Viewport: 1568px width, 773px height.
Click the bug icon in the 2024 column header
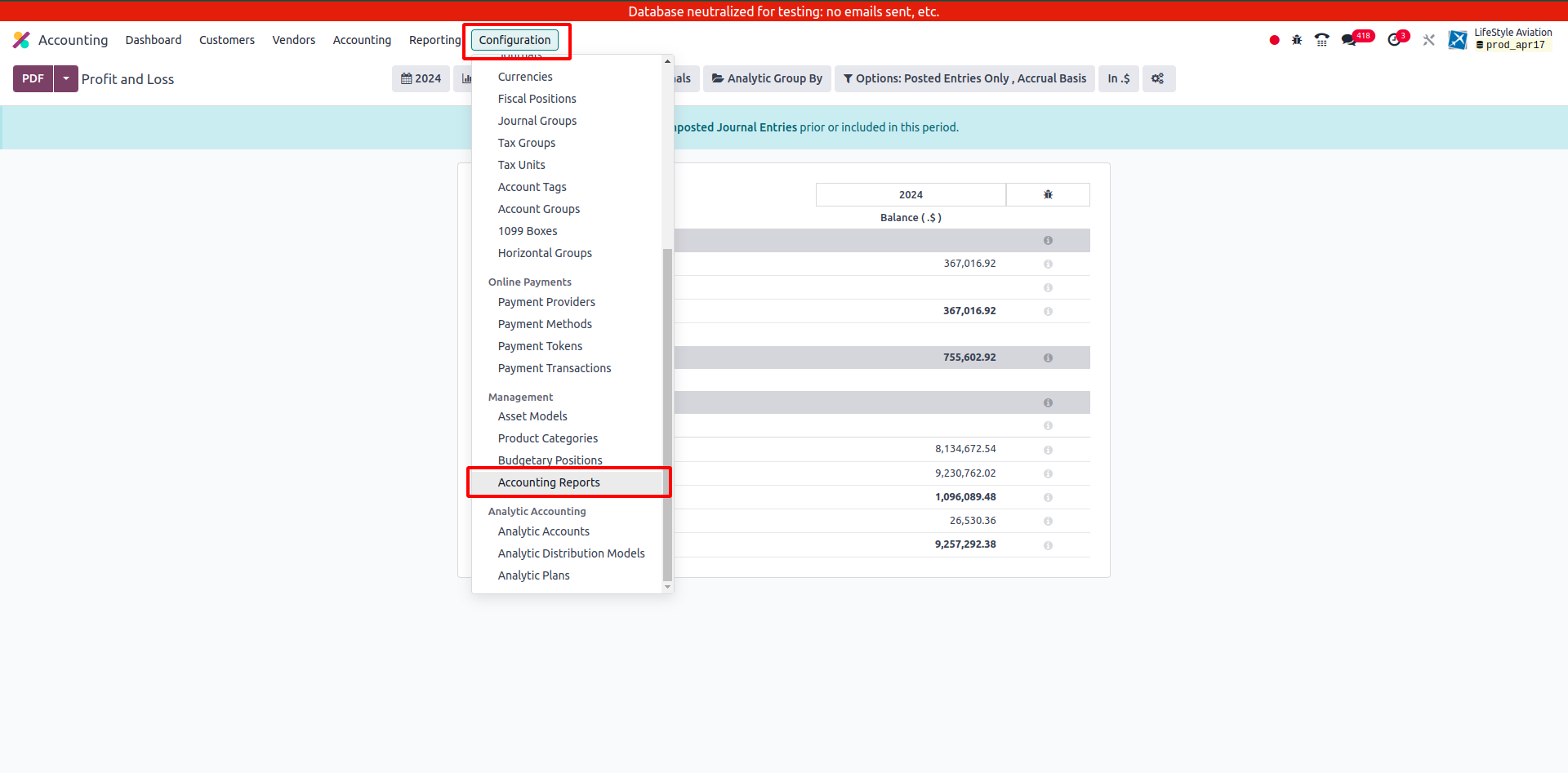click(x=1048, y=194)
